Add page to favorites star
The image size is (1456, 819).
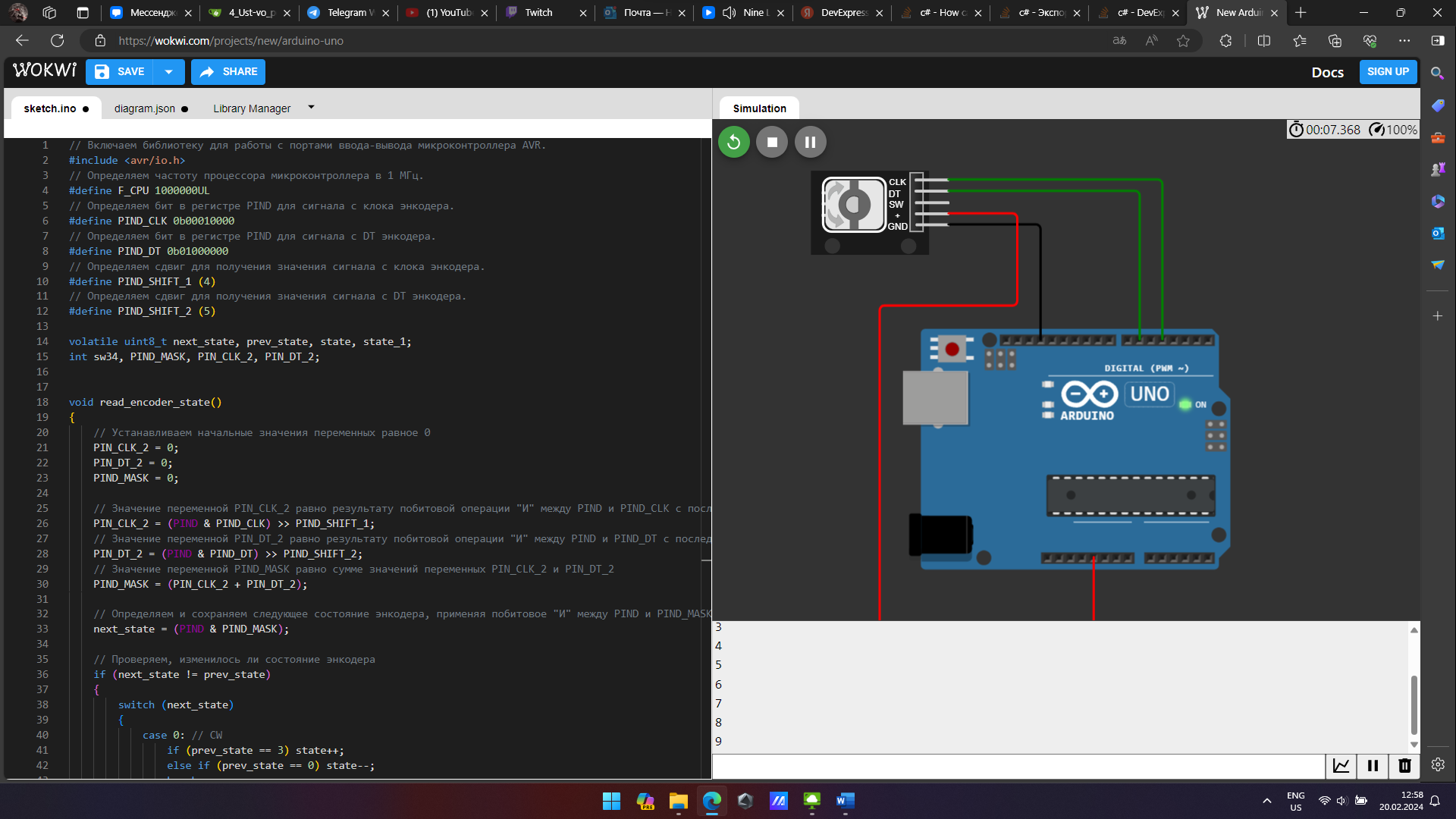(x=1183, y=41)
